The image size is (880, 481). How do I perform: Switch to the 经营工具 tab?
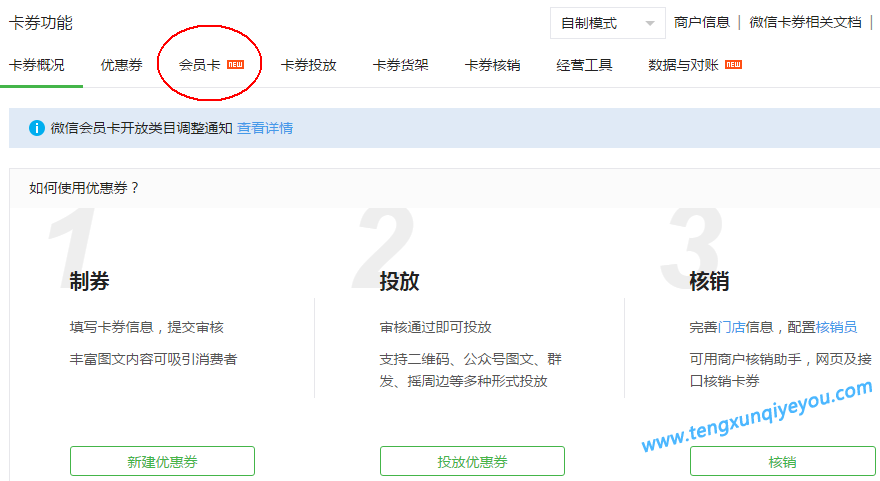584,65
